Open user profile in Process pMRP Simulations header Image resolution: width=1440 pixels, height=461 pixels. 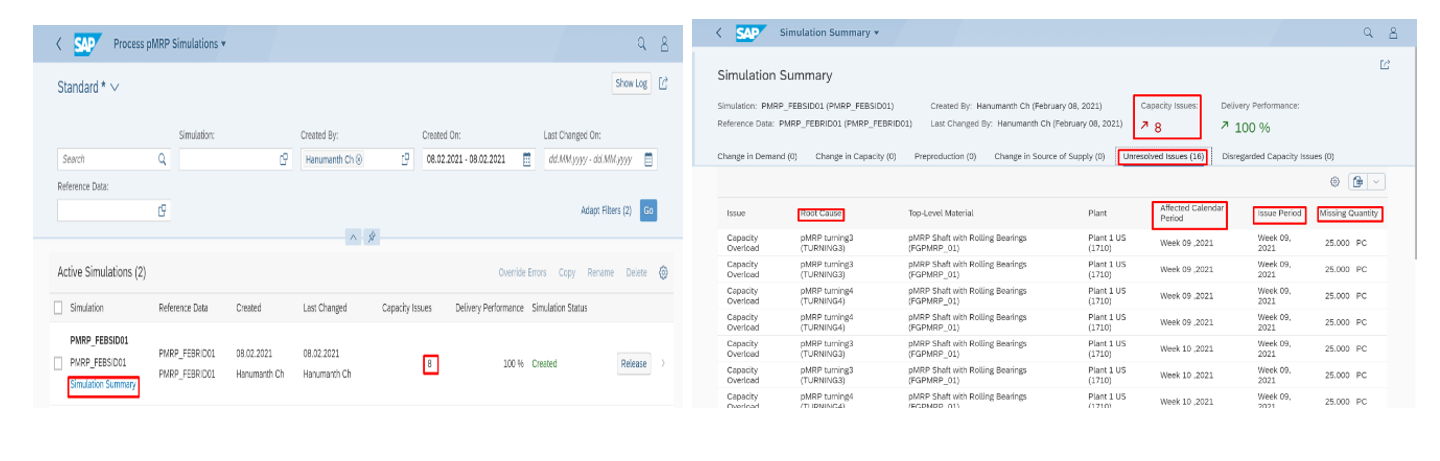(665, 44)
